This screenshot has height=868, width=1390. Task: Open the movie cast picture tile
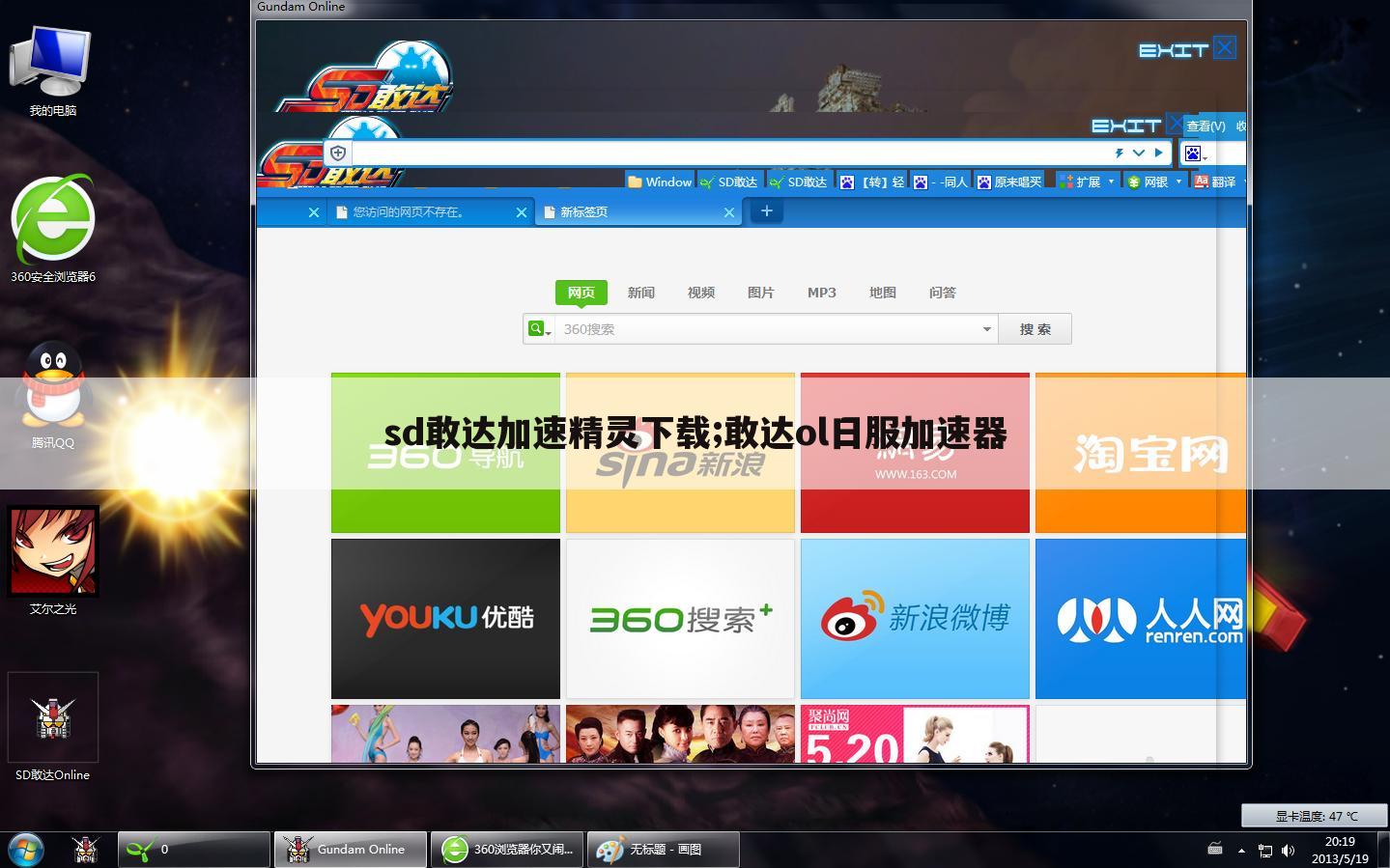coord(680,734)
